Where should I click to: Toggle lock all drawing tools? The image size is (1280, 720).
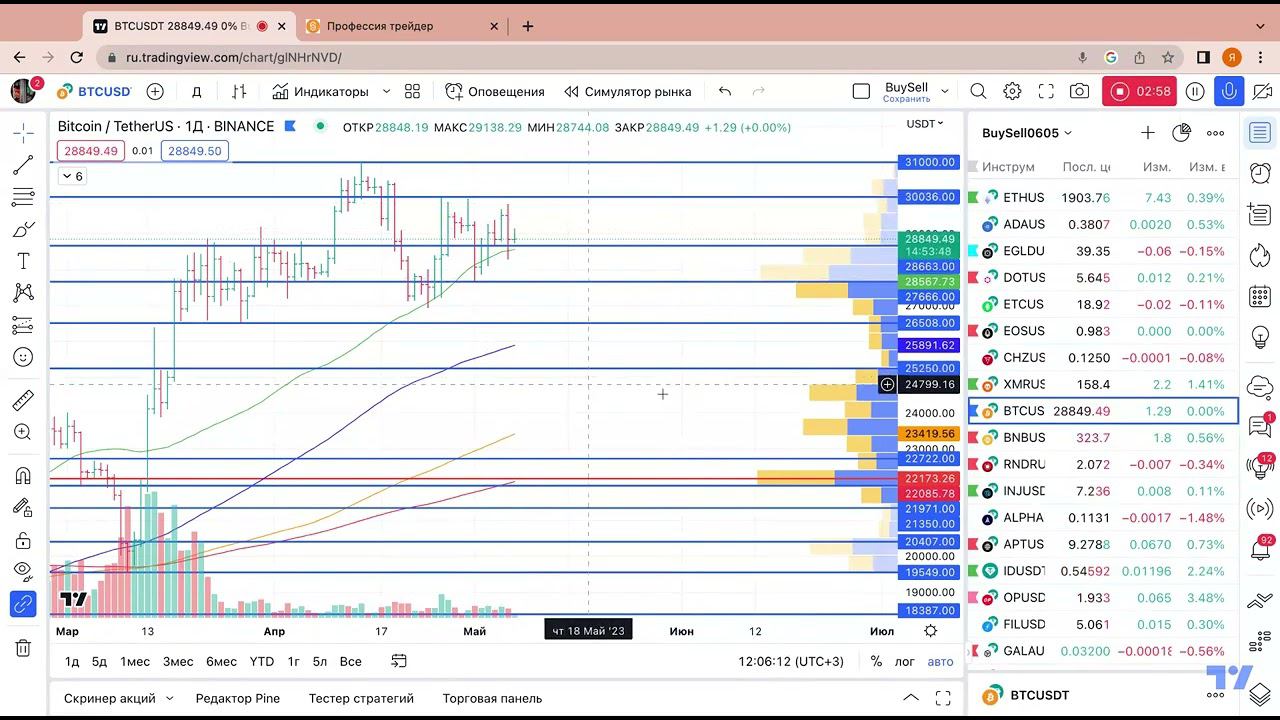[x=23, y=540]
